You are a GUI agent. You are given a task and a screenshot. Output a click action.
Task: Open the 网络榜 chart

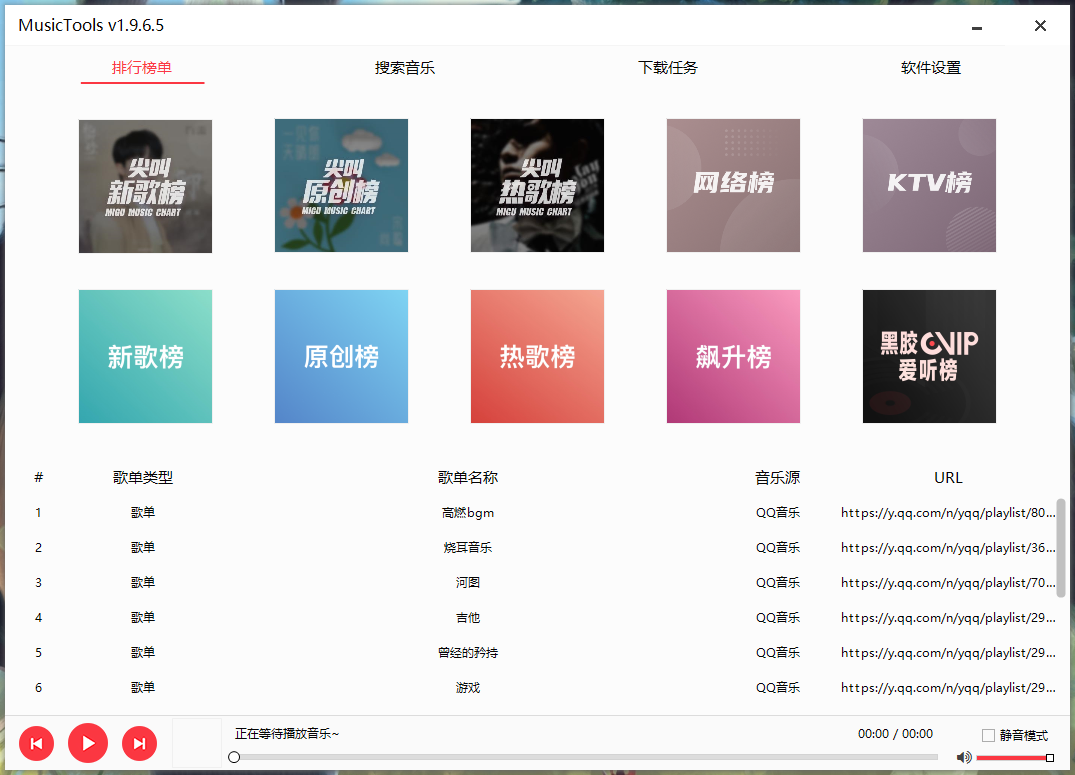[x=733, y=185]
